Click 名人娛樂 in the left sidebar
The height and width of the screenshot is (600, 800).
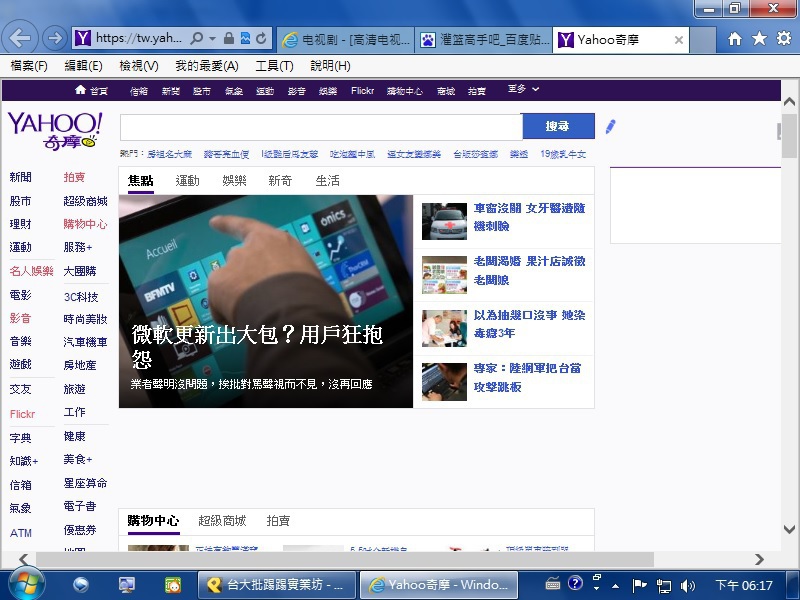point(31,271)
